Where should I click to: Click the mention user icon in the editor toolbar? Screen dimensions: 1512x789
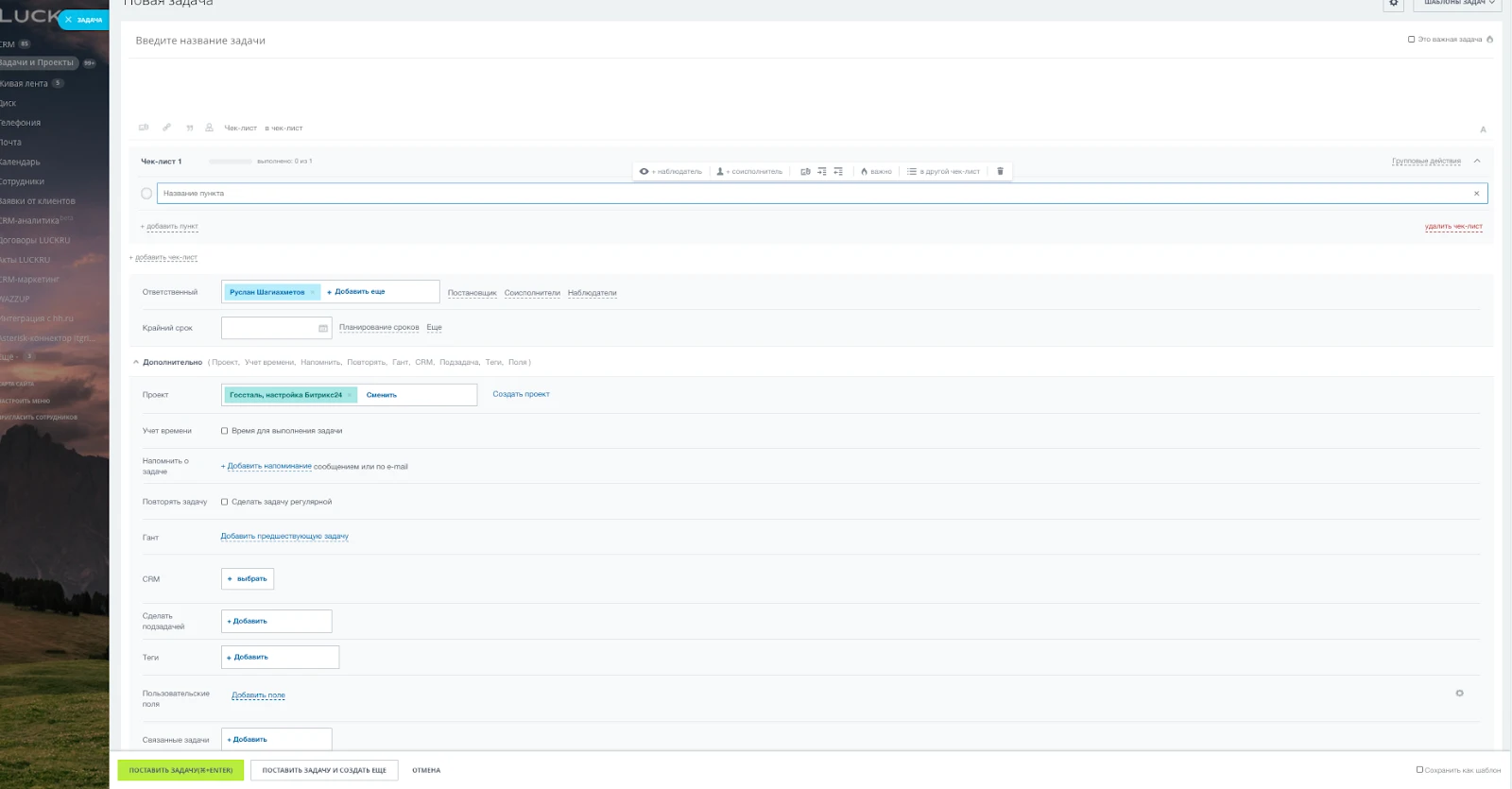(x=209, y=128)
